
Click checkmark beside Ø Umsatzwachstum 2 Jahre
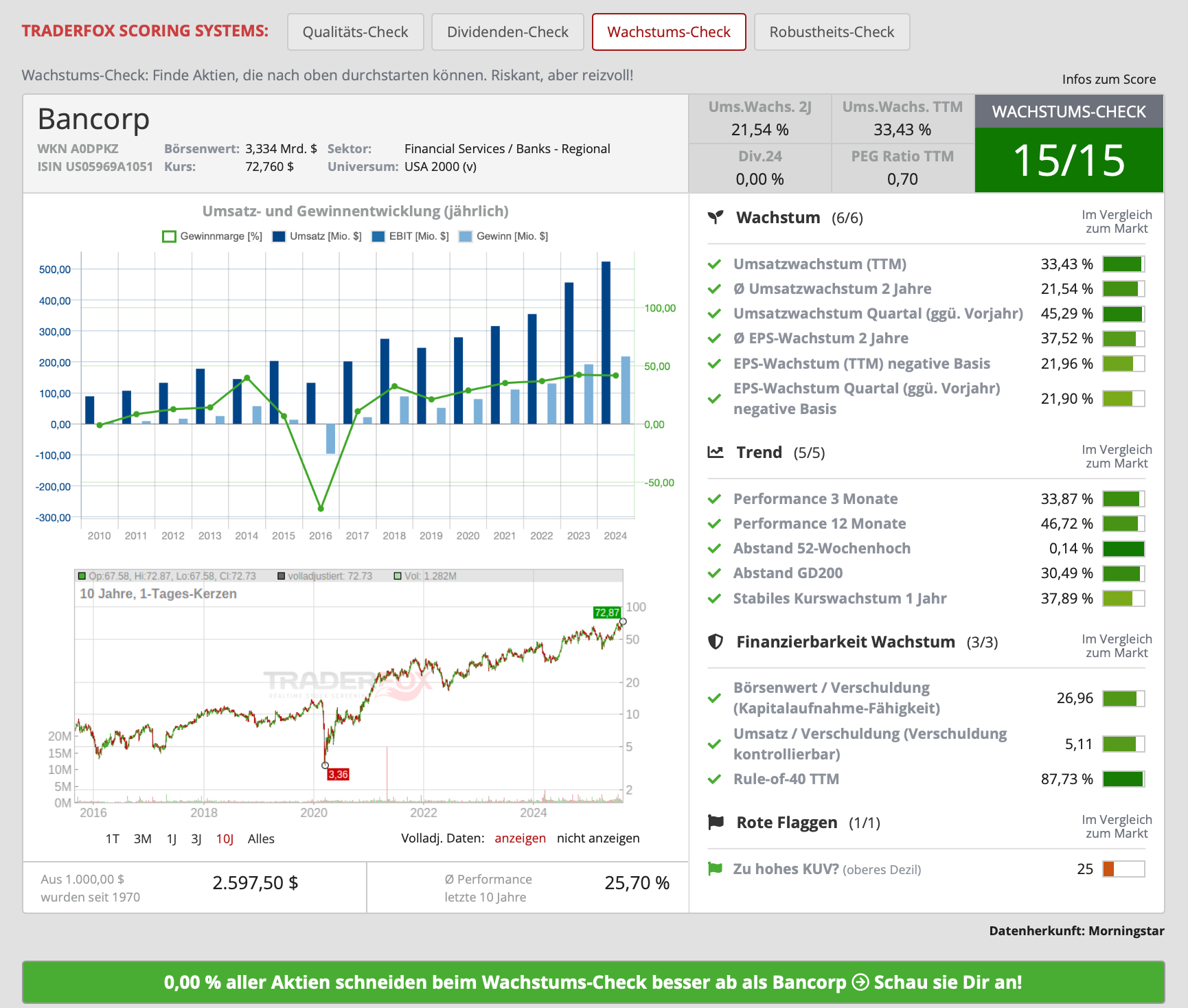pyautogui.click(x=714, y=289)
